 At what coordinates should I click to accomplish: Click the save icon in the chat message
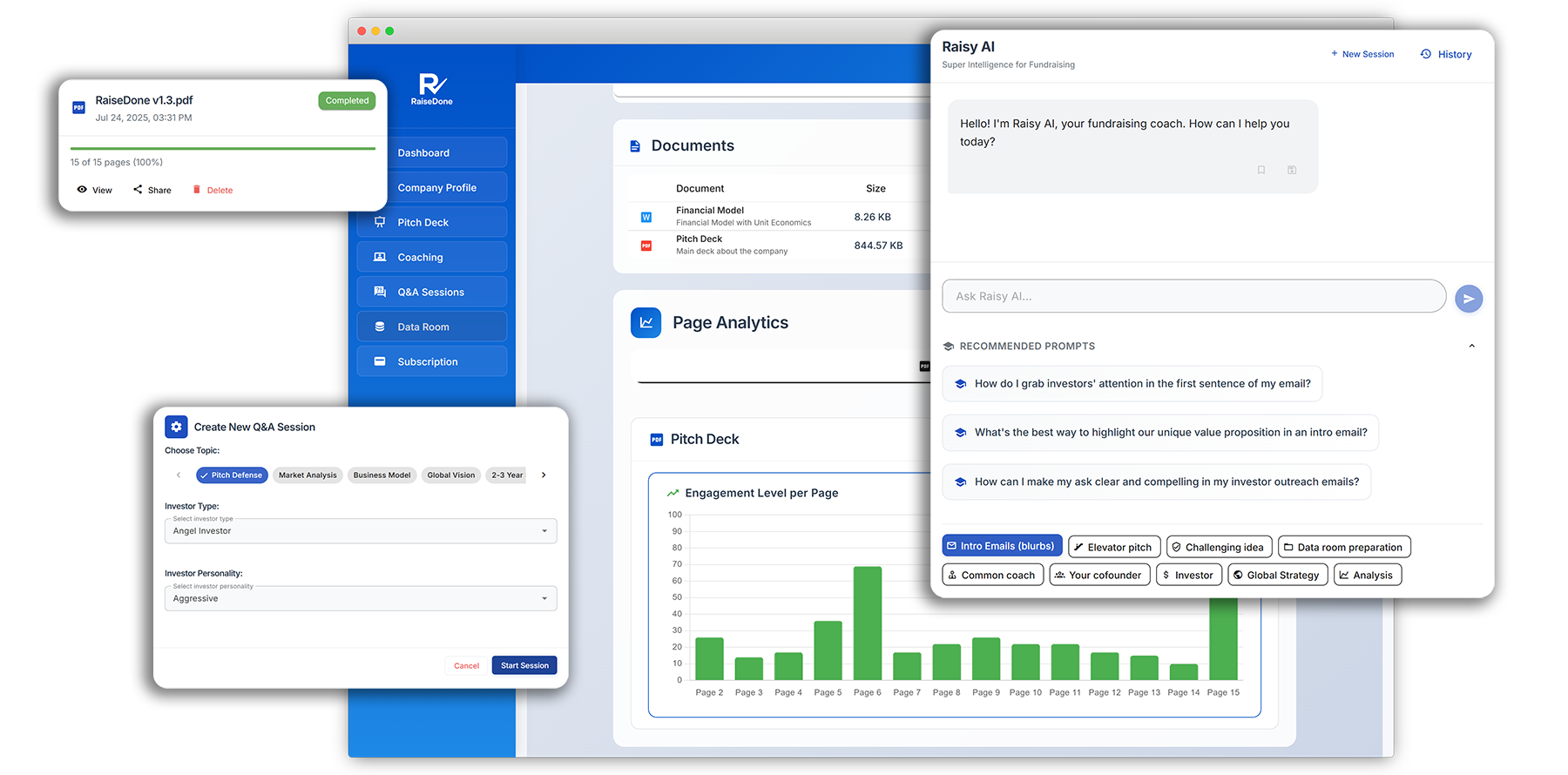(x=1292, y=170)
